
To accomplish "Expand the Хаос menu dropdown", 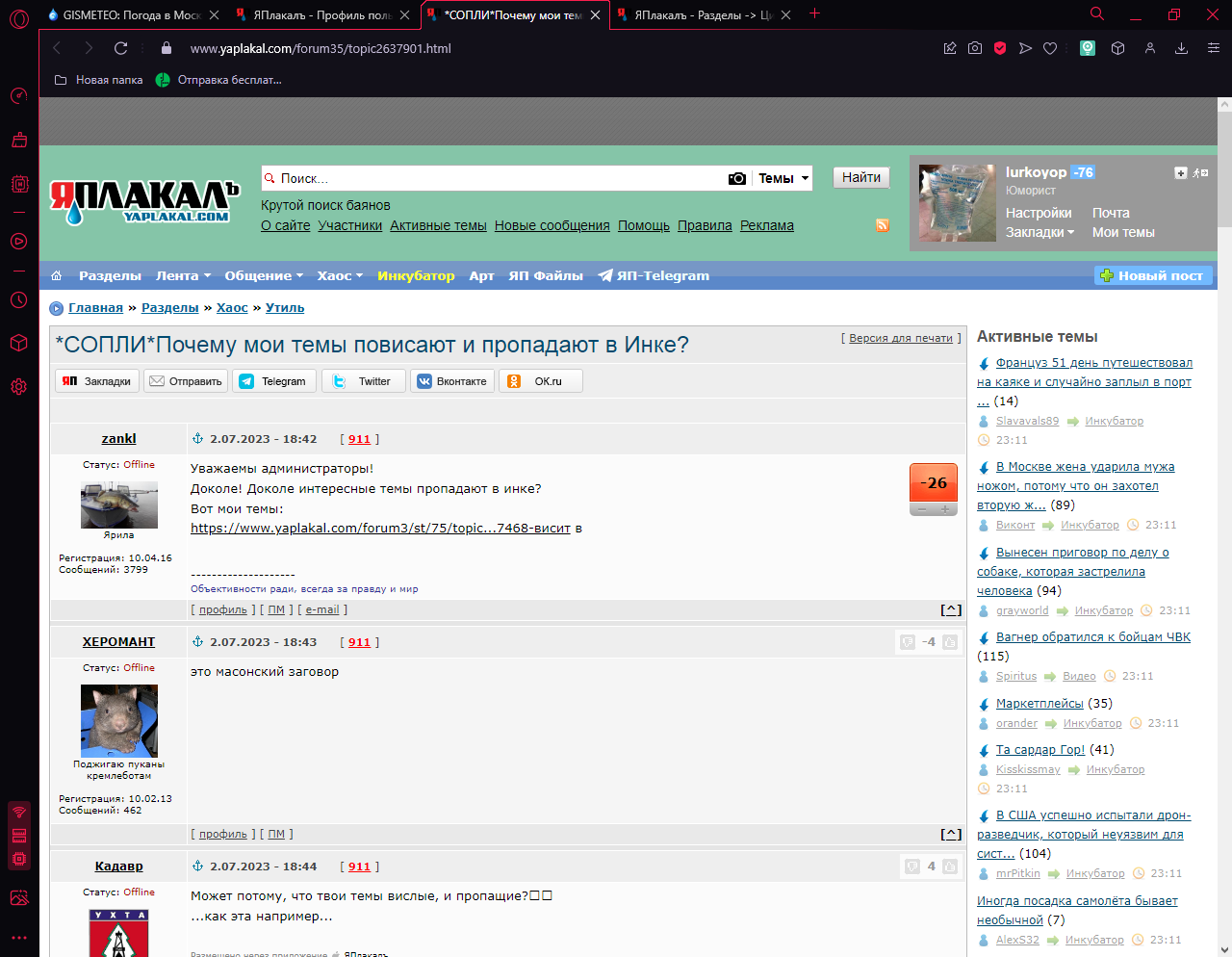I will pyautogui.click(x=340, y=275).
